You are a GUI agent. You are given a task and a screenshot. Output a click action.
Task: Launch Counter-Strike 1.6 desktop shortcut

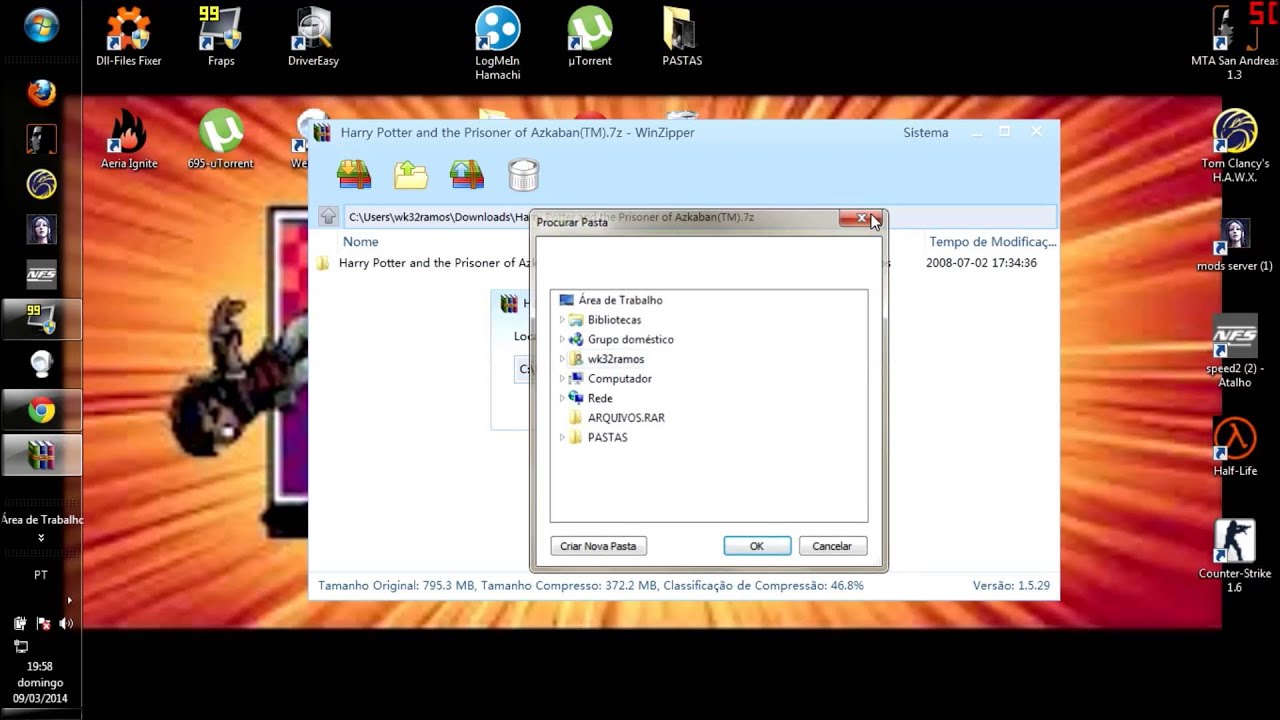pos(1235,557)
